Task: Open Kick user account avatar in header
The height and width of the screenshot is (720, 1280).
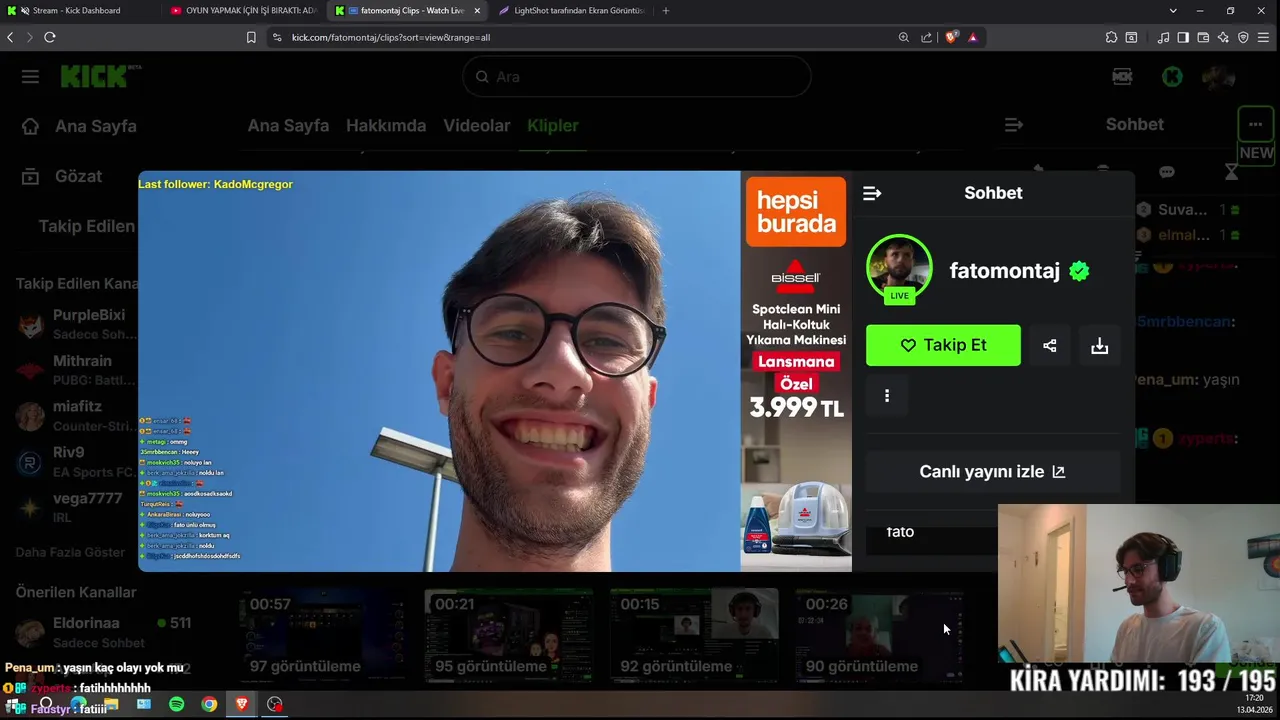Action: coord(1219,77)
